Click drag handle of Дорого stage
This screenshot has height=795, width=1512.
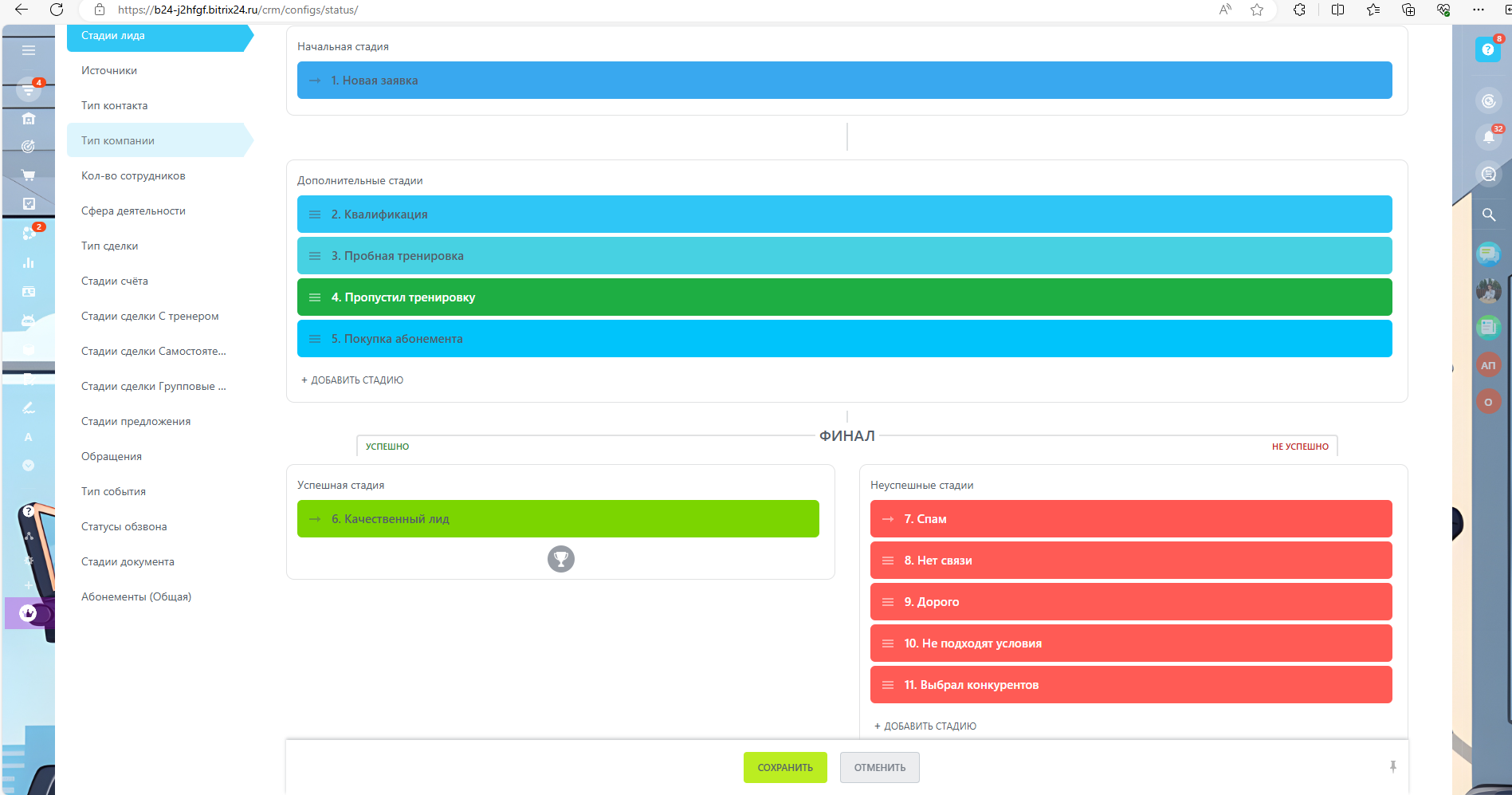888,602
